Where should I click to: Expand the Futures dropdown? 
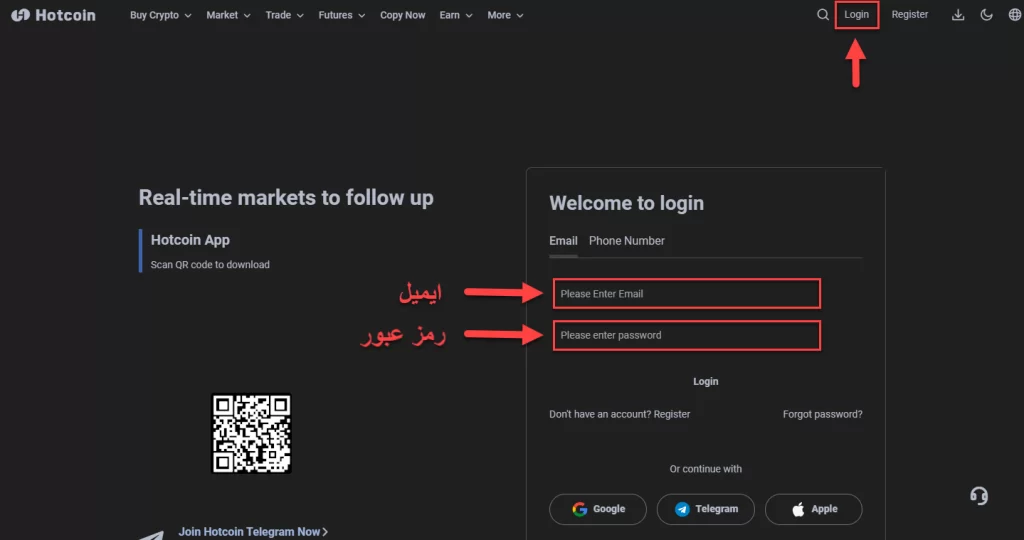coord(342,15)
